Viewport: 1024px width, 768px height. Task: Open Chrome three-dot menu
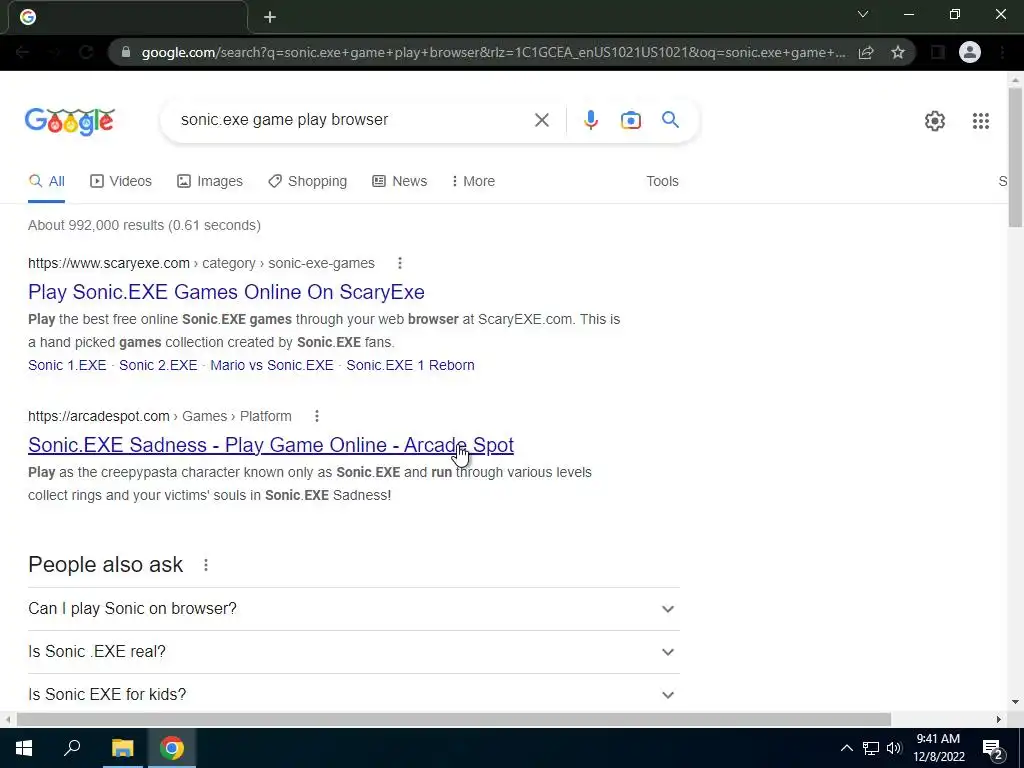click(x=1002, y=52)
